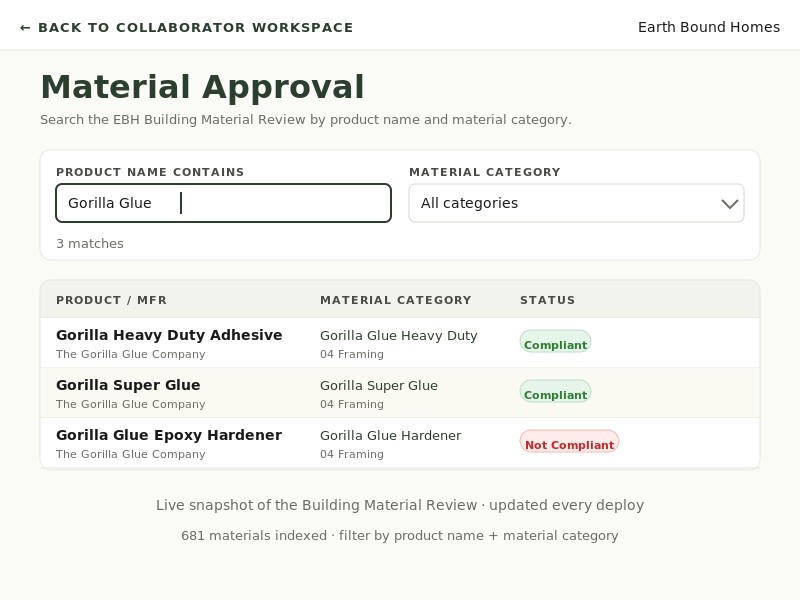Click the Compliant badge for Heavy Duty Adhesive
800x600 pixels.
pos(555,342)
